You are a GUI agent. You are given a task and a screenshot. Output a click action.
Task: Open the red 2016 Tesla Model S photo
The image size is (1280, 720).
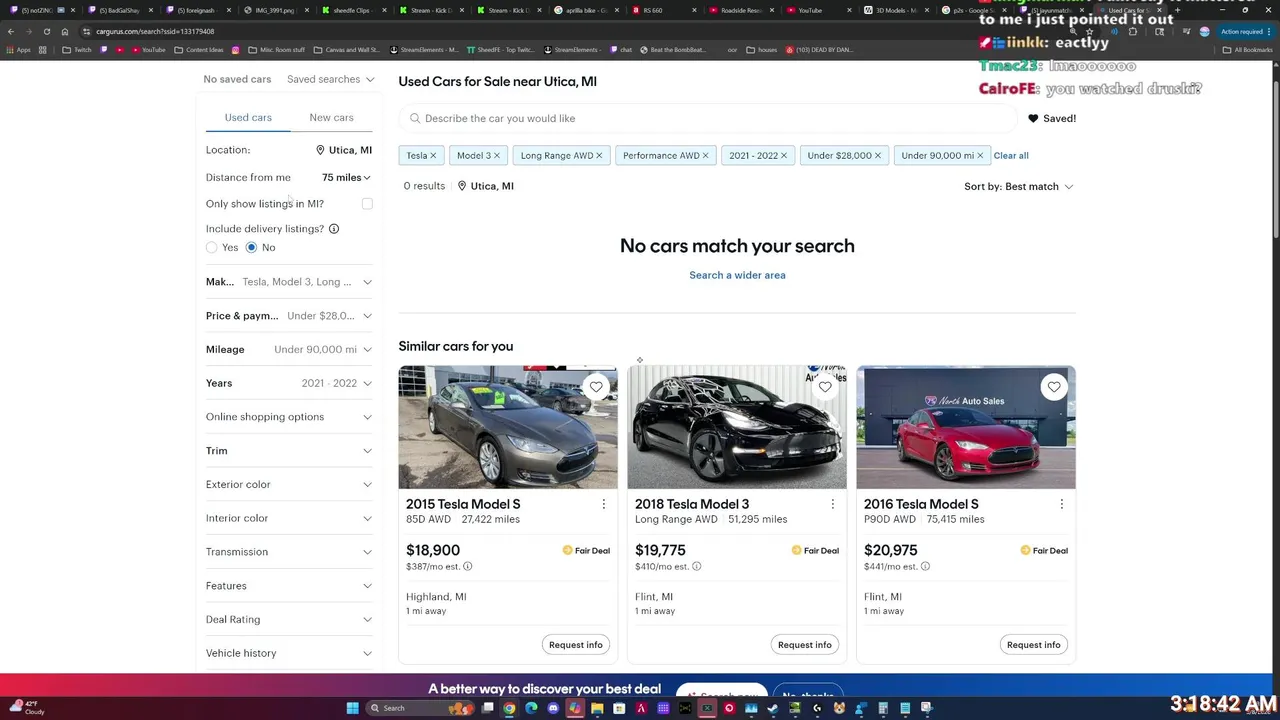point(966,427)
